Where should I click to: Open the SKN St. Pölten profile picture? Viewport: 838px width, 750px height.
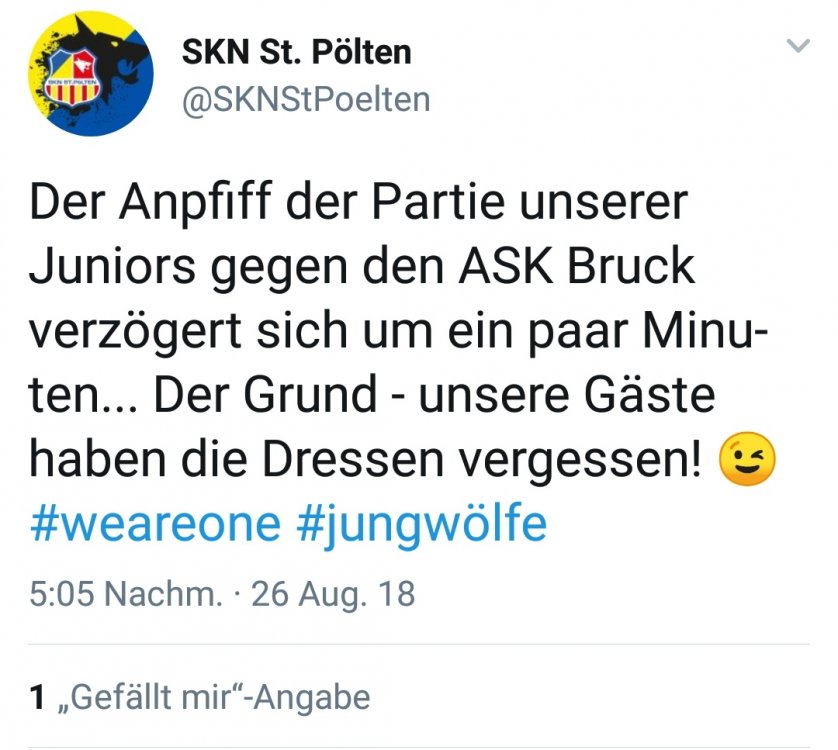click(91, 73)
